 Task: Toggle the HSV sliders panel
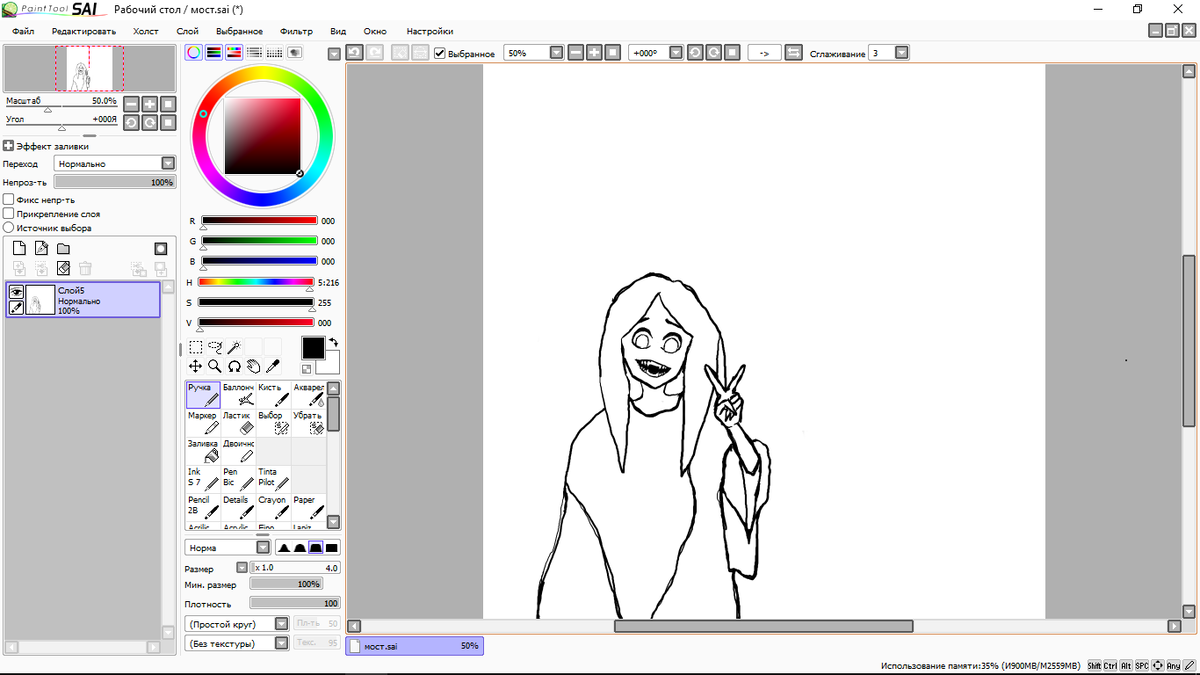click(x=234, y=52)
